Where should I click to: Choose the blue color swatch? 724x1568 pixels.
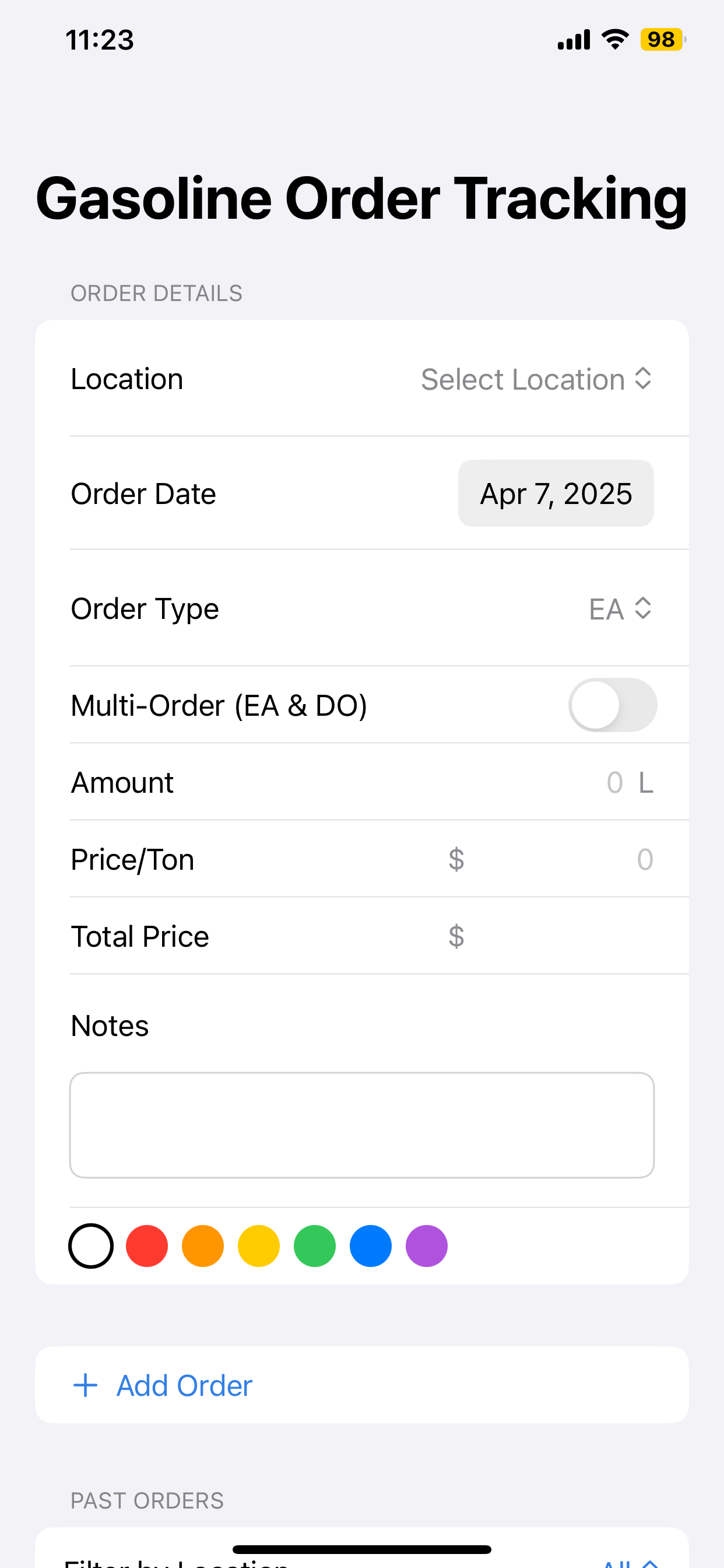tap(371, 1246)
